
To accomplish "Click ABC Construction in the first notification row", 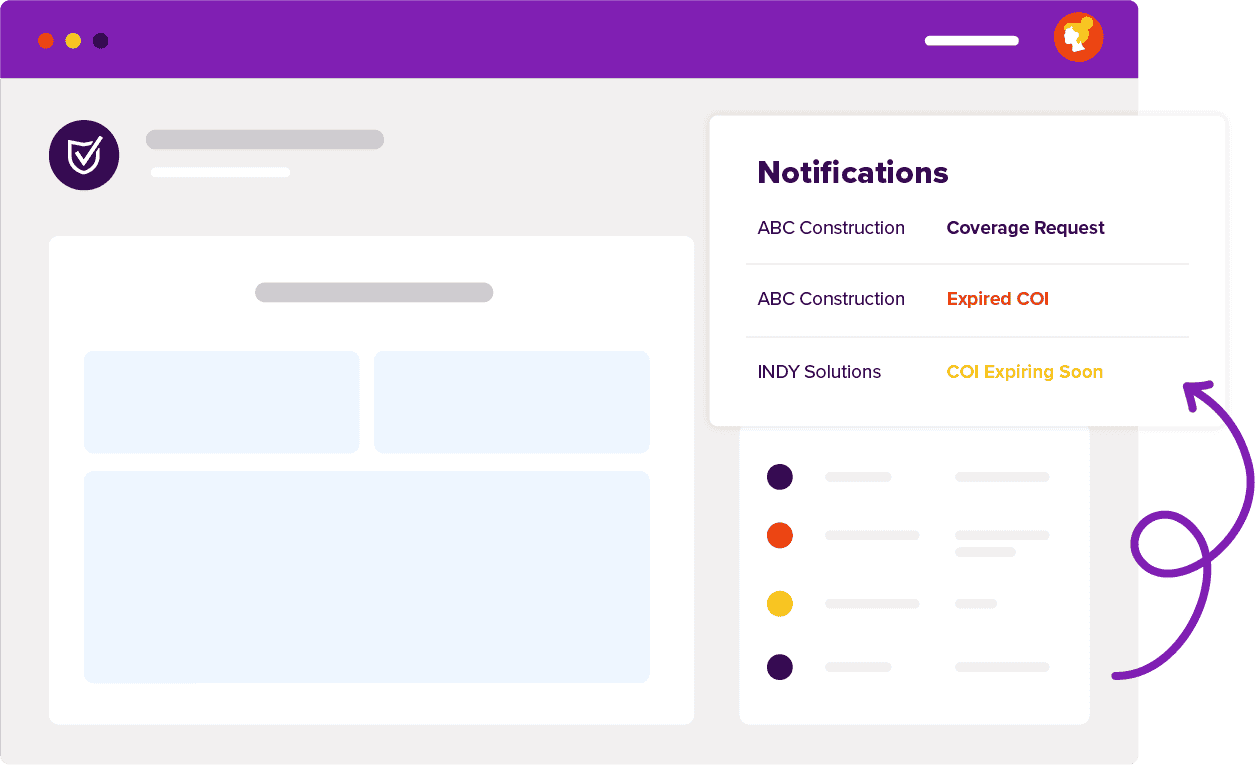I will pos(831,228).
